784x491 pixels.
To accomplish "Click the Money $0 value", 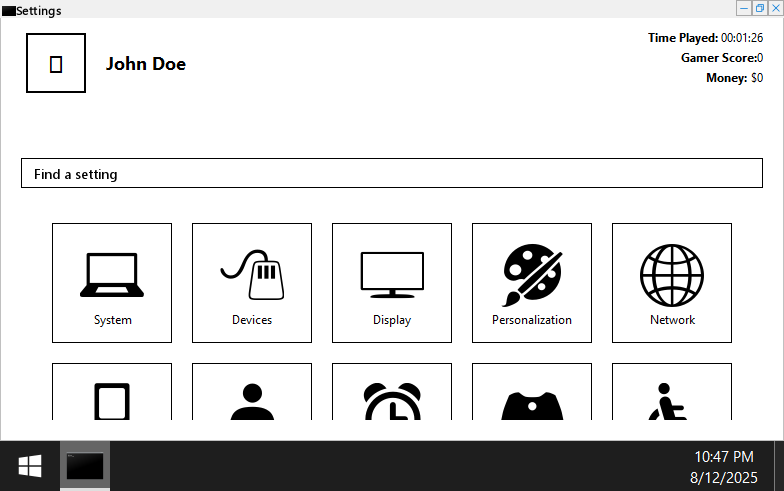I will (757, 78).
